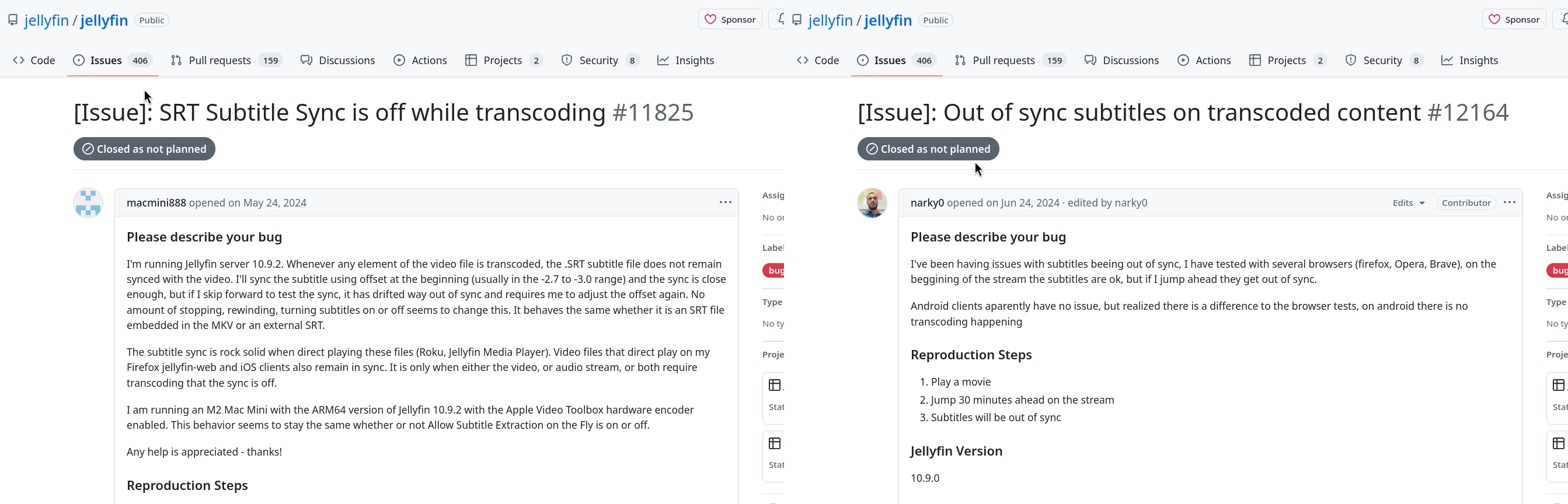Open the Insights tab in issue #12164 window
Image resolution: width=1568 pixels, height=504 pixels.
pos(1469,60)
